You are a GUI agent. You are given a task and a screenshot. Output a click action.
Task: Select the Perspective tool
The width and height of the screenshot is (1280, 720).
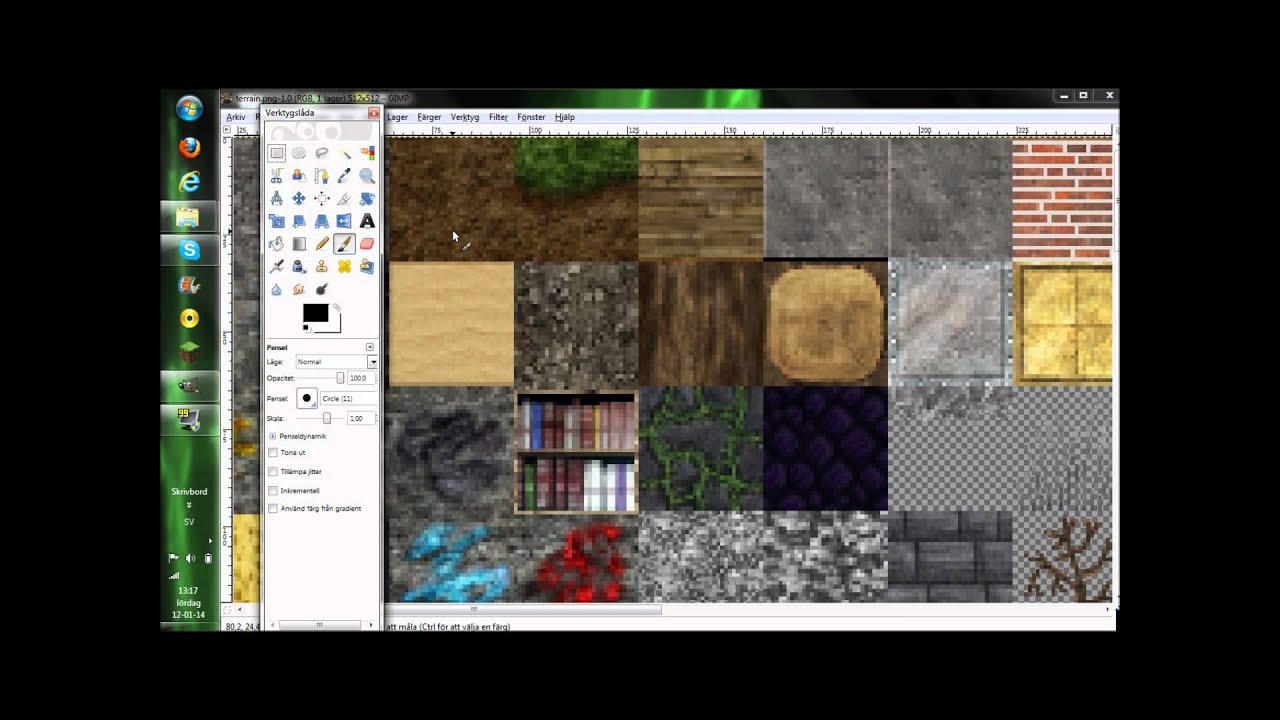[322, 221]
